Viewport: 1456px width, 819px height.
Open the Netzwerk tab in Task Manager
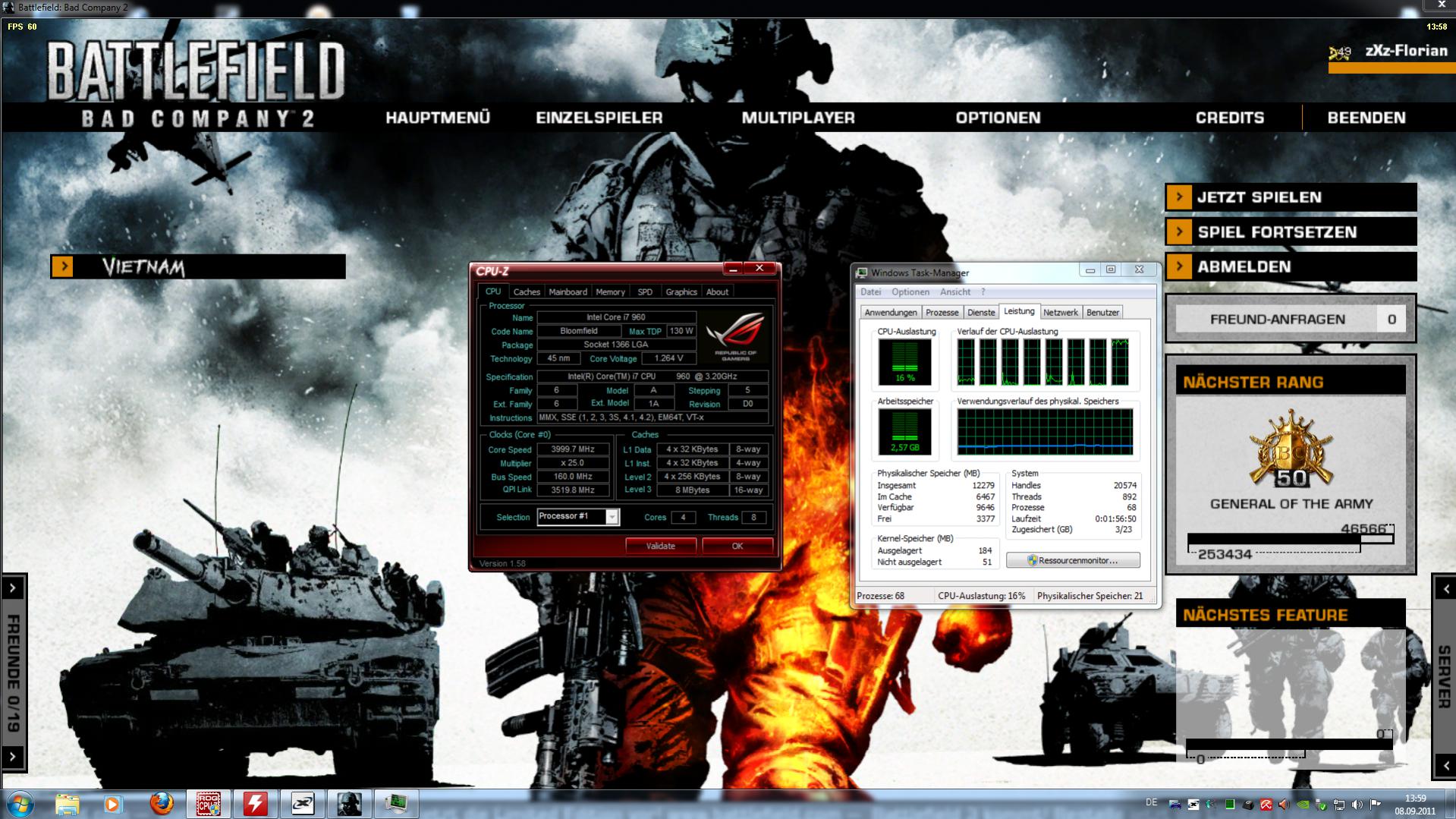click(1061, 313)
